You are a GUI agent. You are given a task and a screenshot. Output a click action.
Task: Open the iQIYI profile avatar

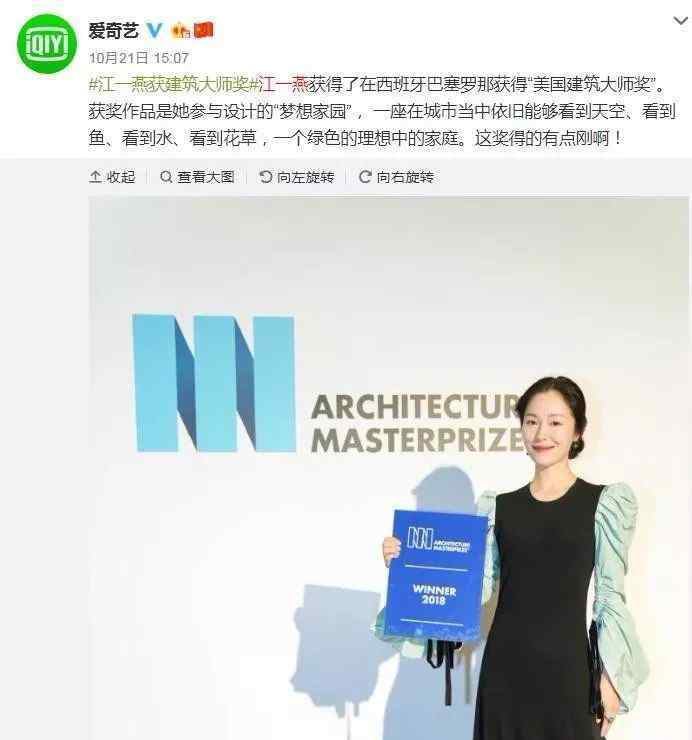tap(47, 44)
